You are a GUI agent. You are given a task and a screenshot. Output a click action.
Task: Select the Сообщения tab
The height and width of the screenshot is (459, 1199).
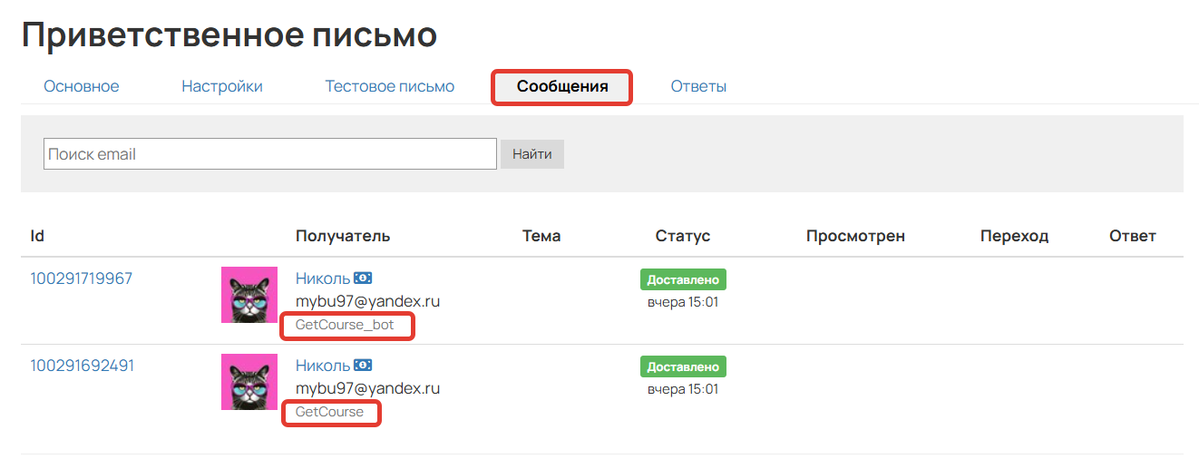click(562, 86)
